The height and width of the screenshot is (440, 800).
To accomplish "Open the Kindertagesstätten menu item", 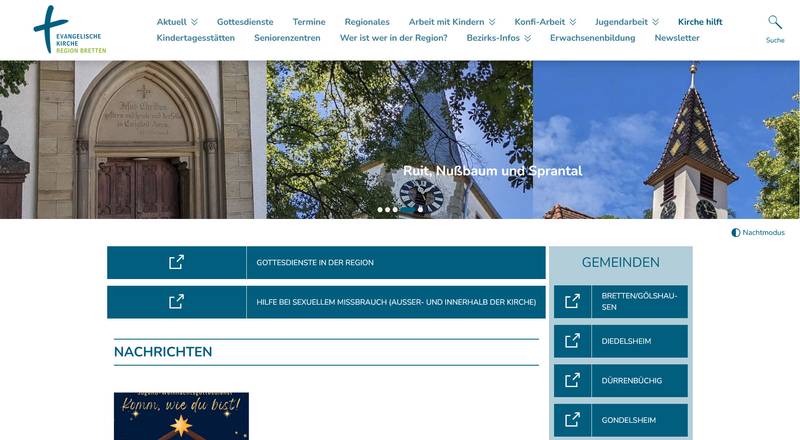I will 196,38.
